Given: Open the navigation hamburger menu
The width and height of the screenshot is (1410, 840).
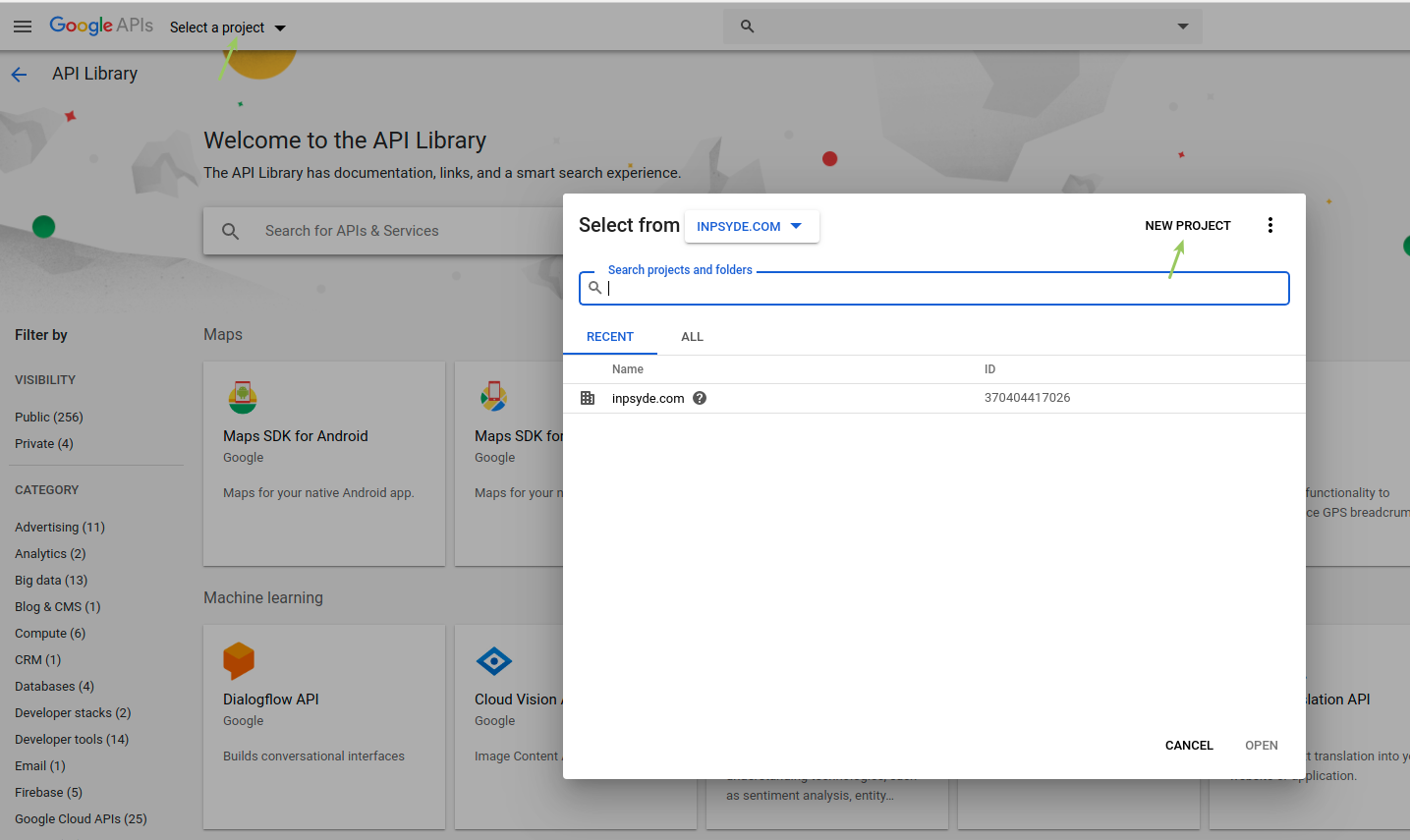Looking at the screenshot, I should point(23,27).
